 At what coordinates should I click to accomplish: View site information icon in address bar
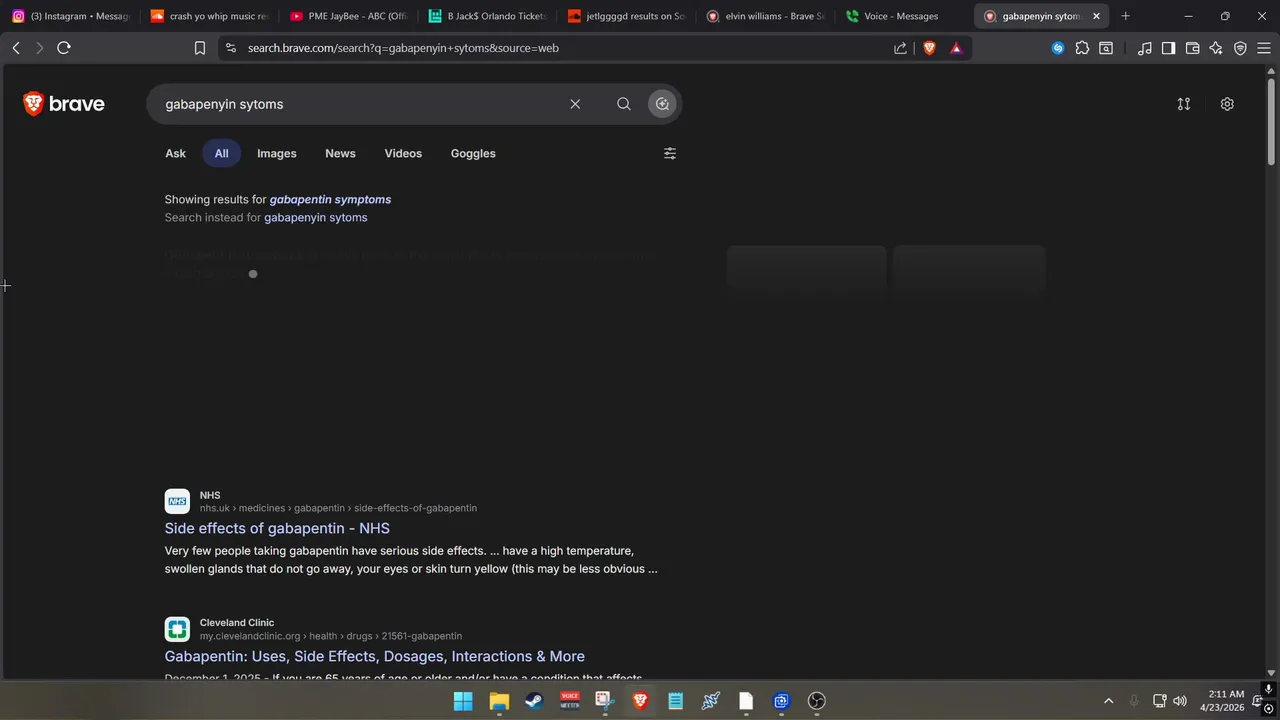(231, 48)
